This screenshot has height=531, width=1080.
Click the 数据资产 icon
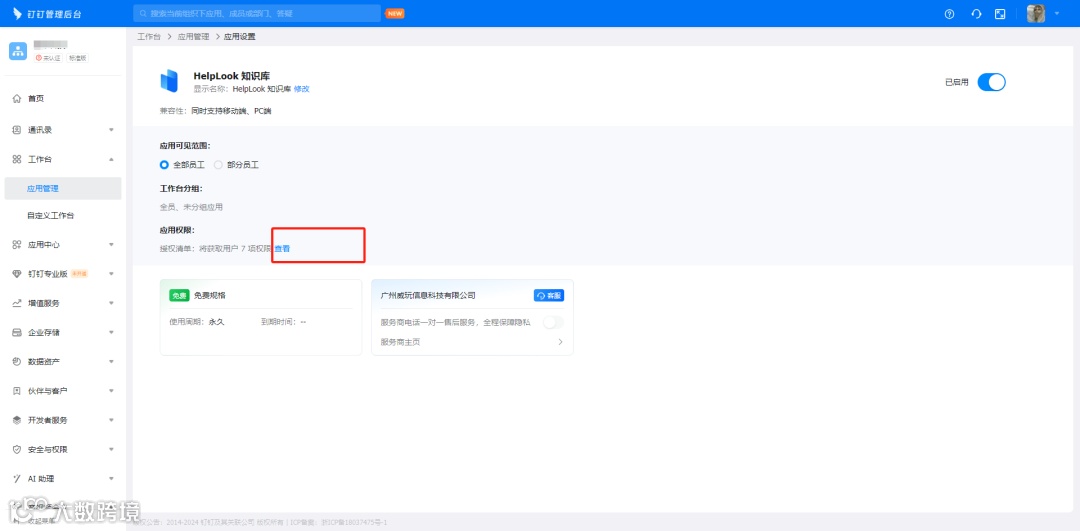click(x=17, y=362)
